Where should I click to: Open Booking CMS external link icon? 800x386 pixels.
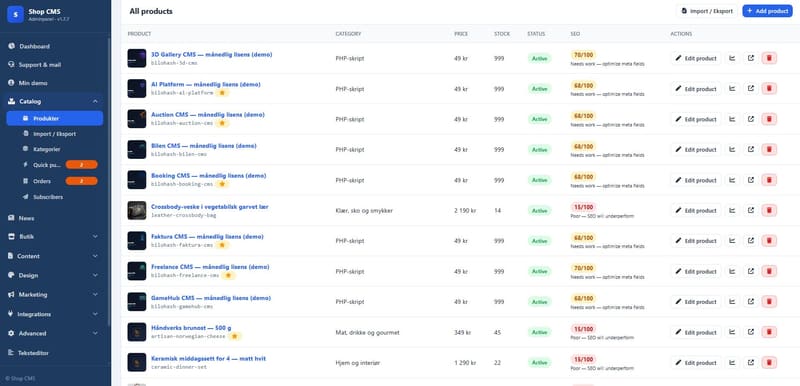tap(751, 180)
